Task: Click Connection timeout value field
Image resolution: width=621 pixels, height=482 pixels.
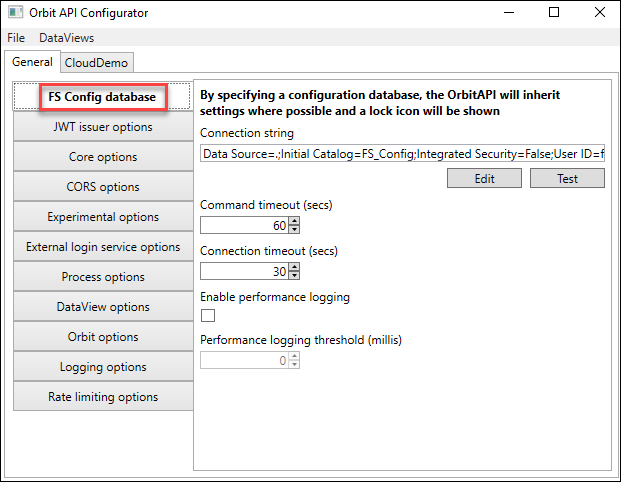Action: [x=244, y=271]
